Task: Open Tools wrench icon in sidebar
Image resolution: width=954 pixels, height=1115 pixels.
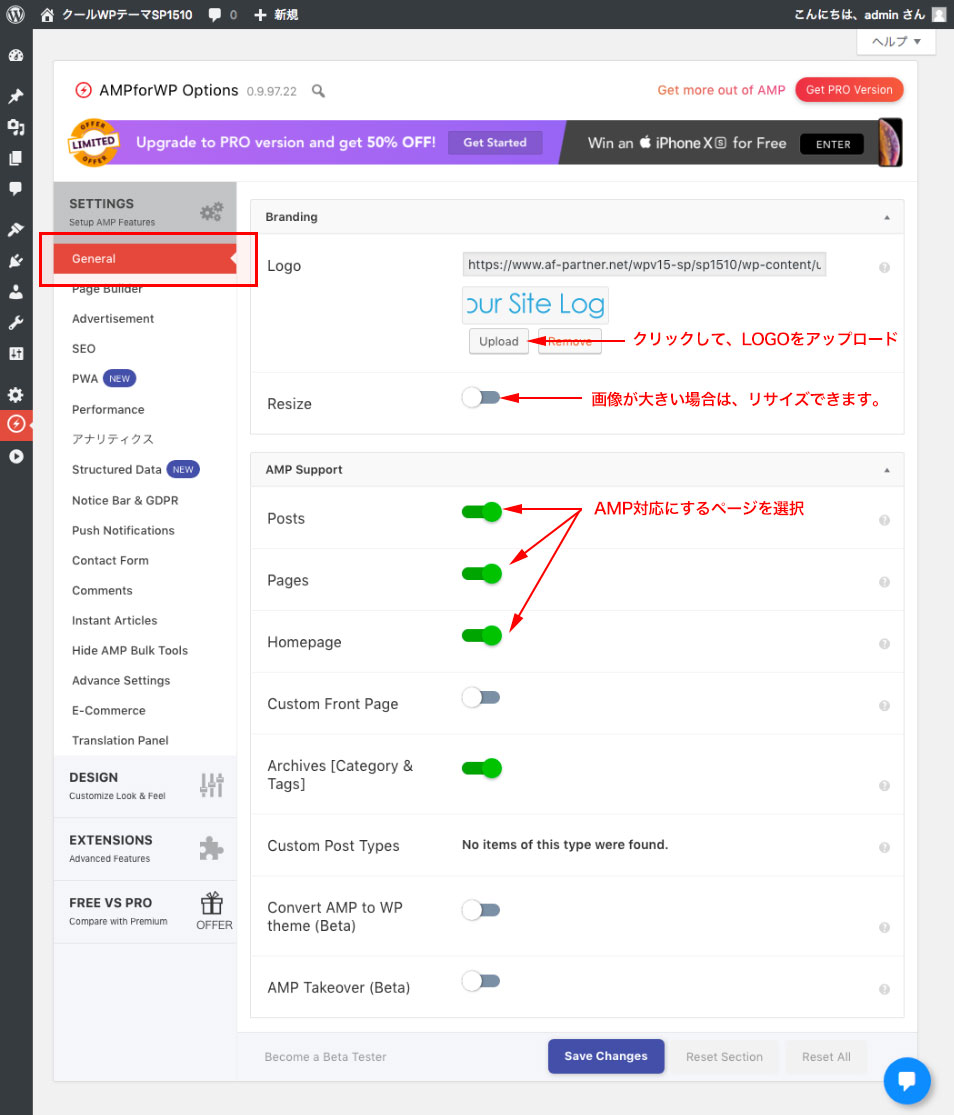Action: click(x=16, y=323)
